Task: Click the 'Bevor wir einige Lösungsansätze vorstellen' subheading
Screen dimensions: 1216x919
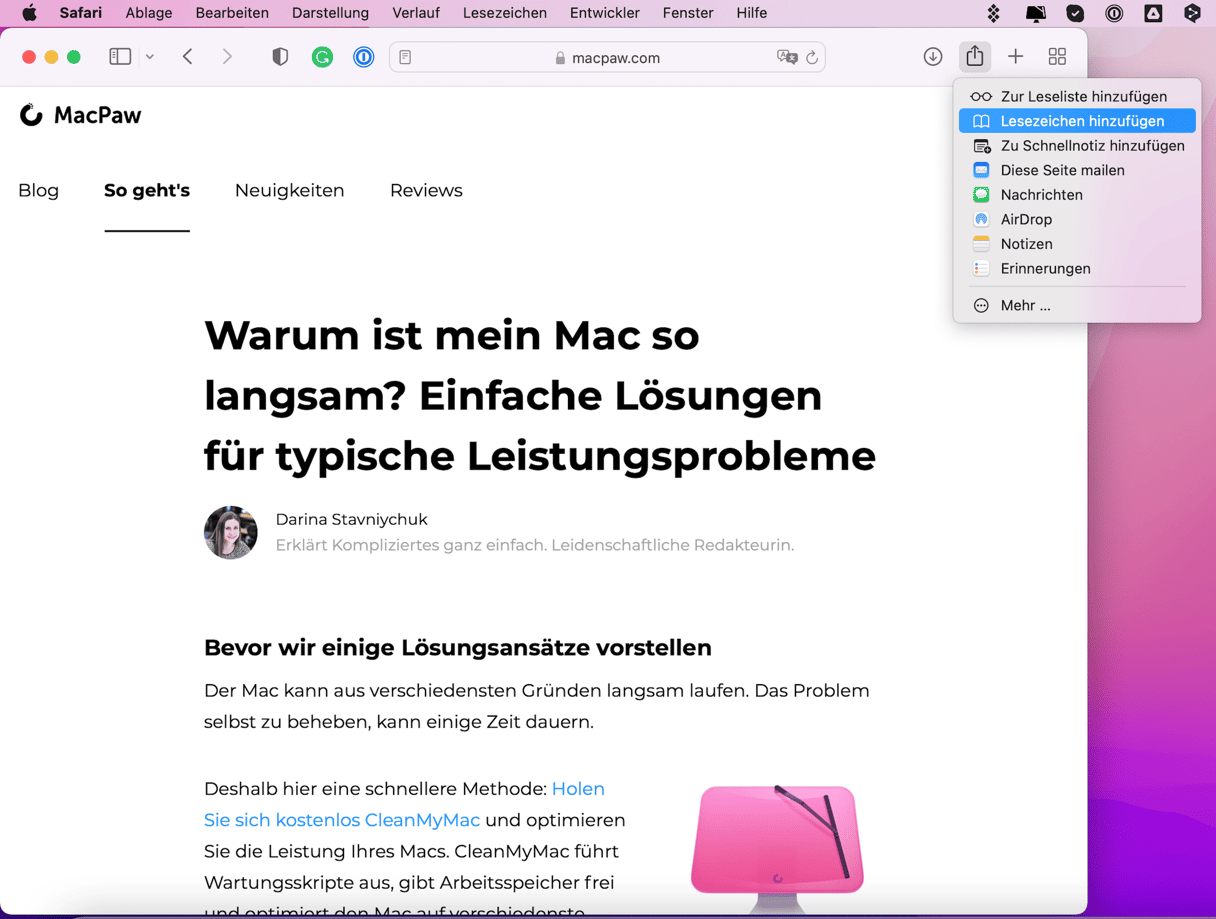Action: point(458,647)
